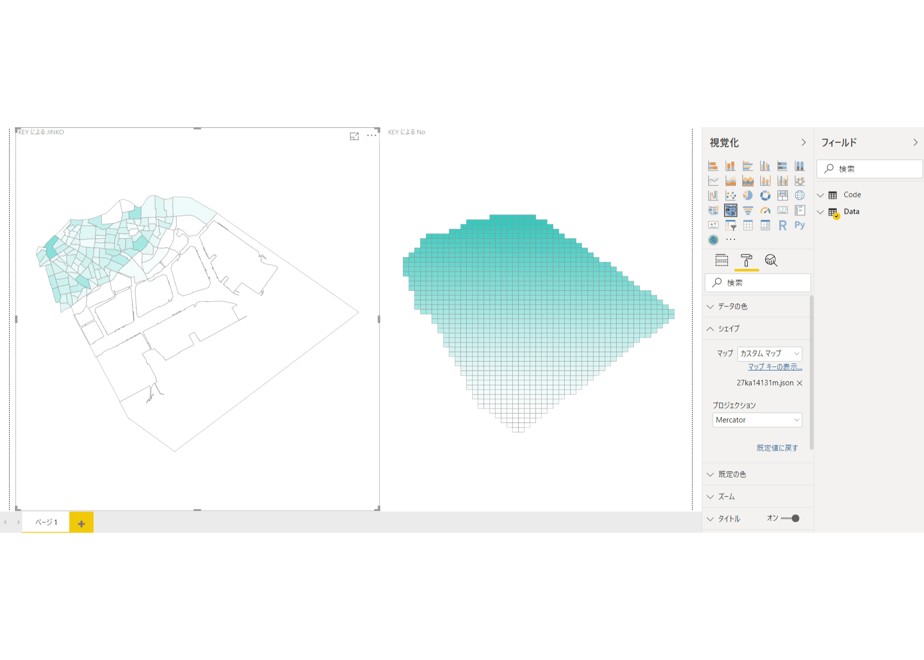Select the stacked column chart visual

tap(730, 166)
